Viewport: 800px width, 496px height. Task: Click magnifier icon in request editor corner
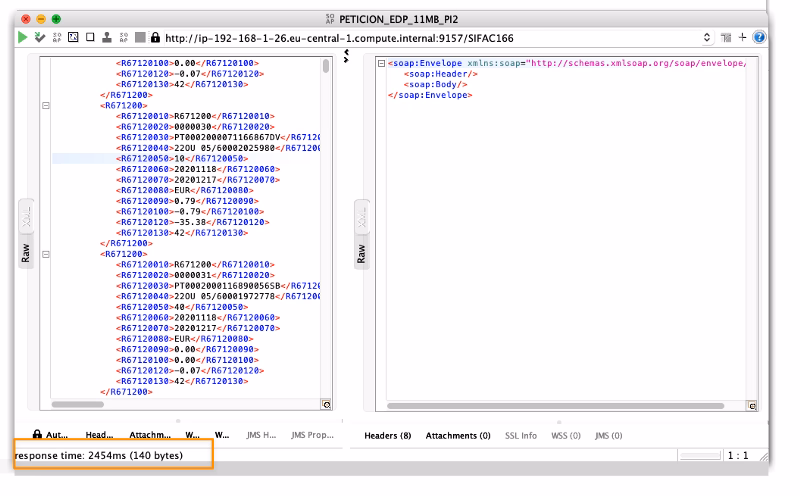coord(327,405)
